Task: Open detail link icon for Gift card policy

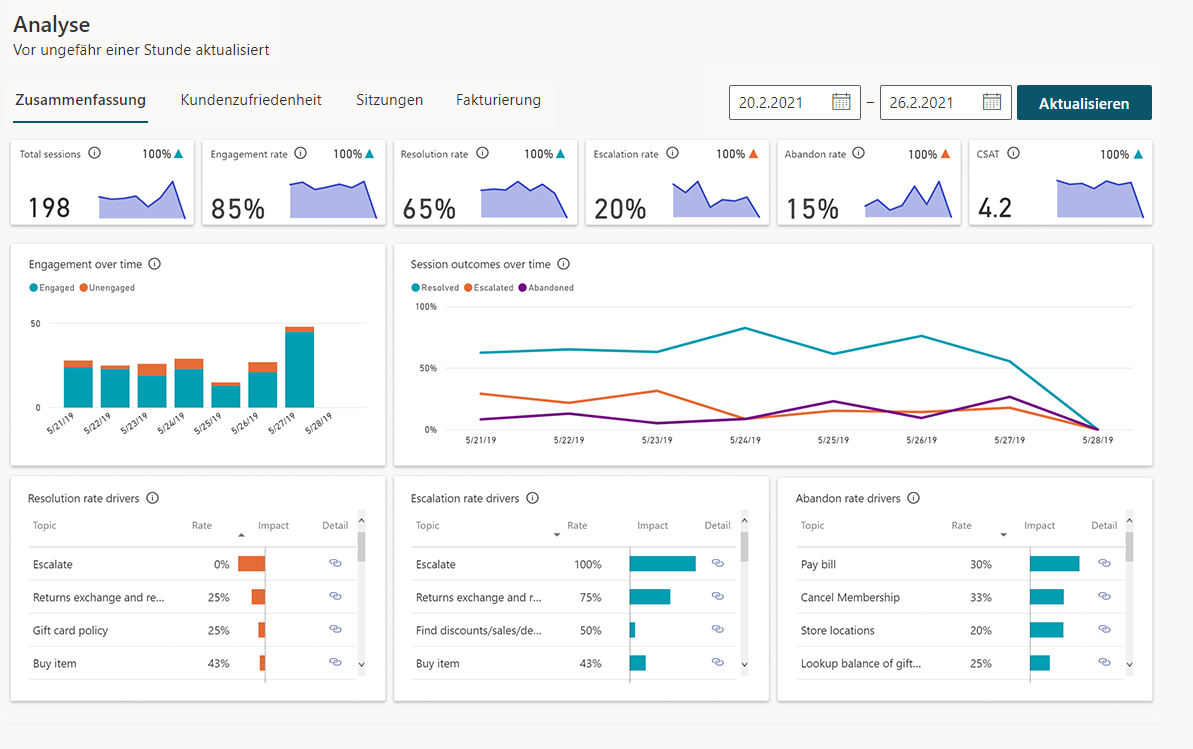Action: (x=335, y=630)
